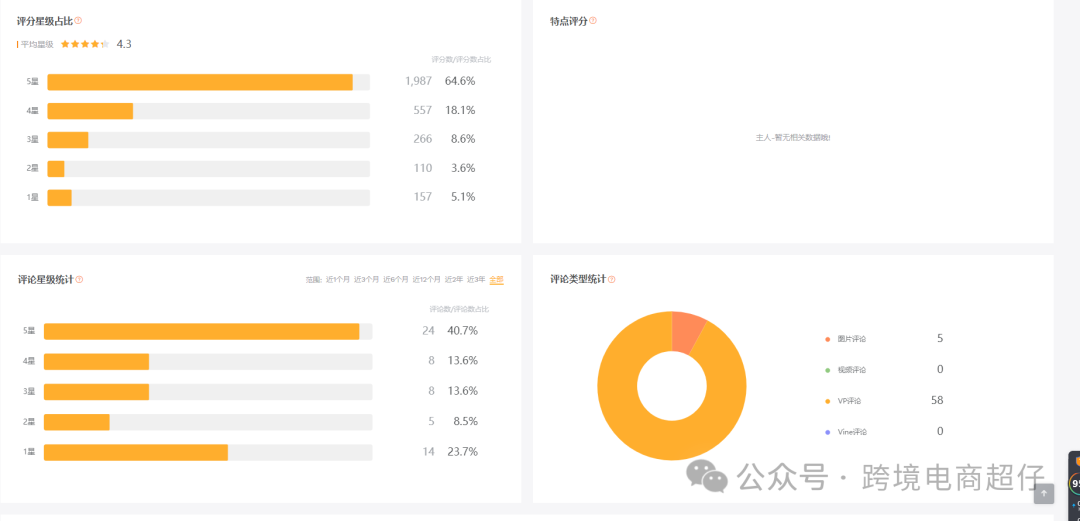Toggle Vine评论 legend entry
Screen dimensions: 1080x521
click(x=846, y=432)
